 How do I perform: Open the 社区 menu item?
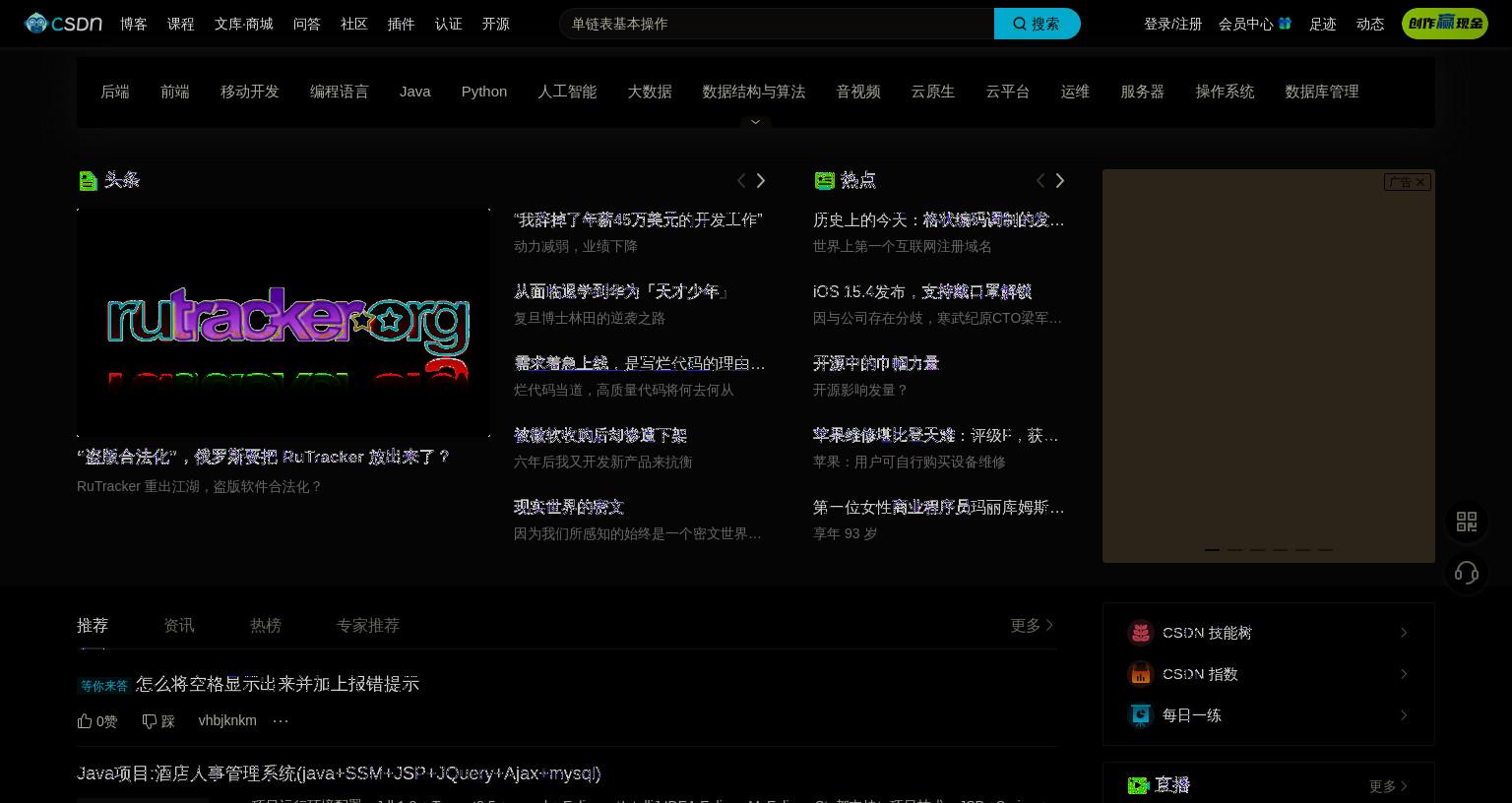[354, 24]
